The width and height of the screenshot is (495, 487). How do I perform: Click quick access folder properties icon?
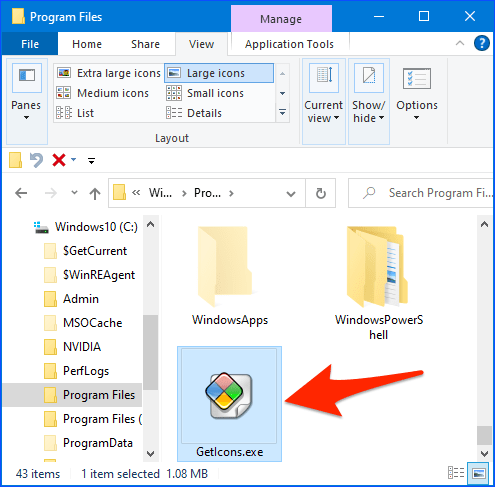15,160
